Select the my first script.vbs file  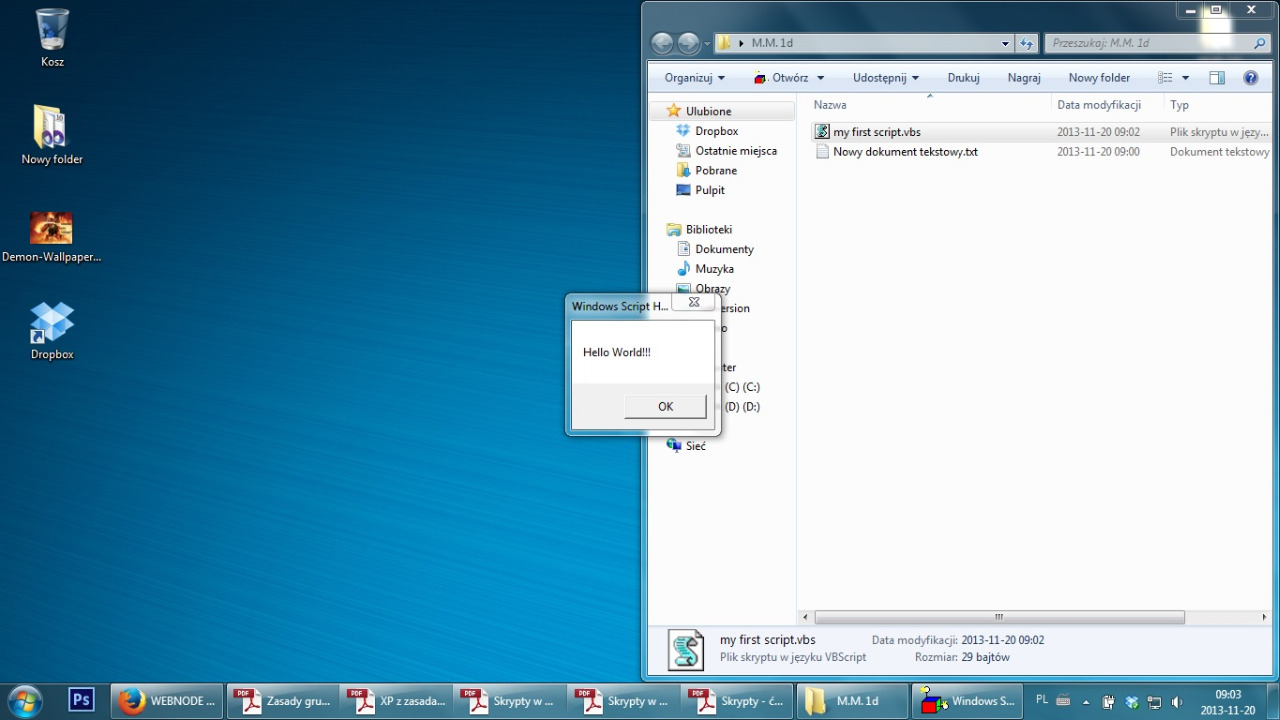click(876, 132)
